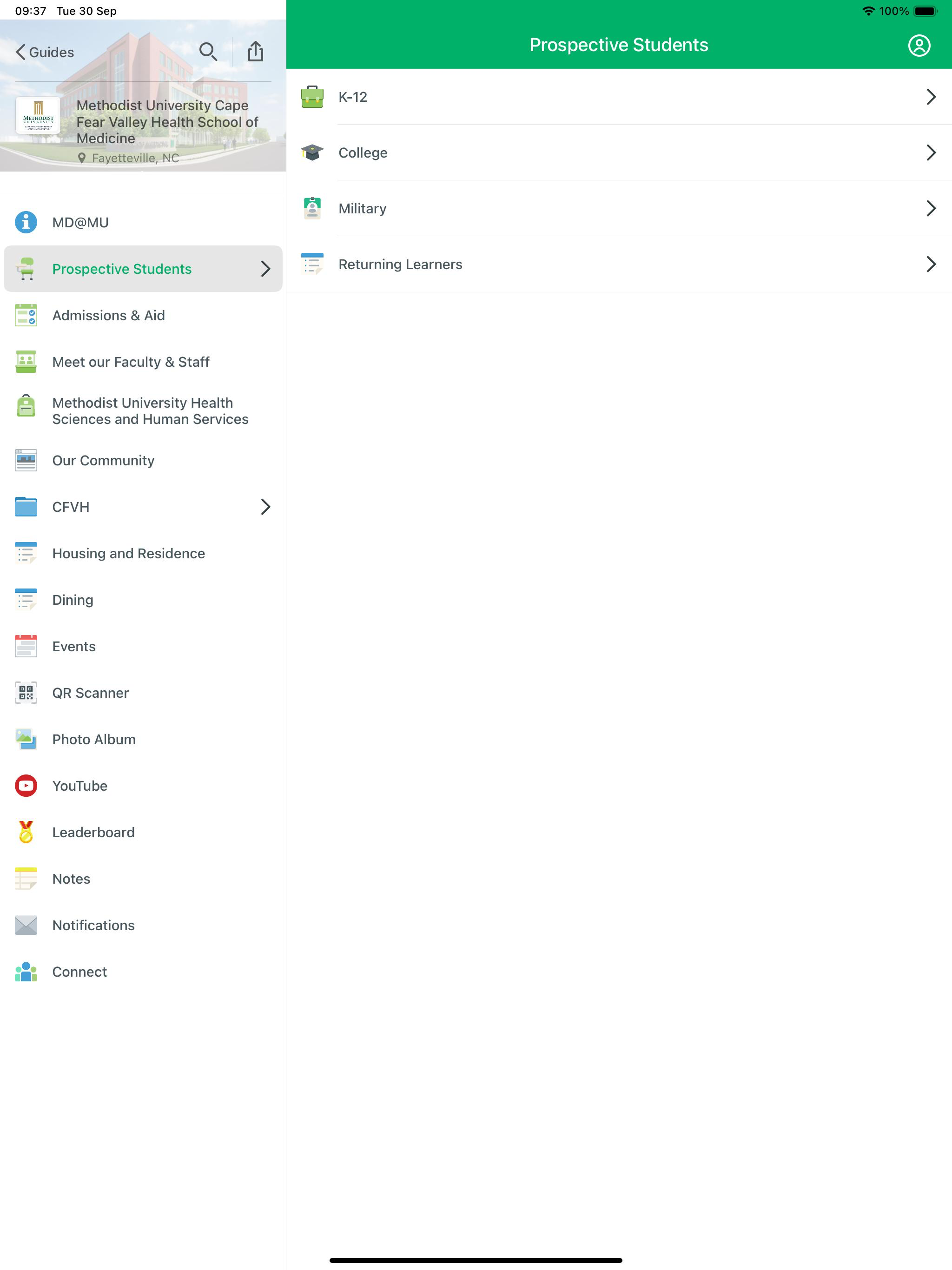Image resolution: width=952 pixels, height=1270 pixels.
Task: Open the user profile icon
Action: [x=919, y=46]
